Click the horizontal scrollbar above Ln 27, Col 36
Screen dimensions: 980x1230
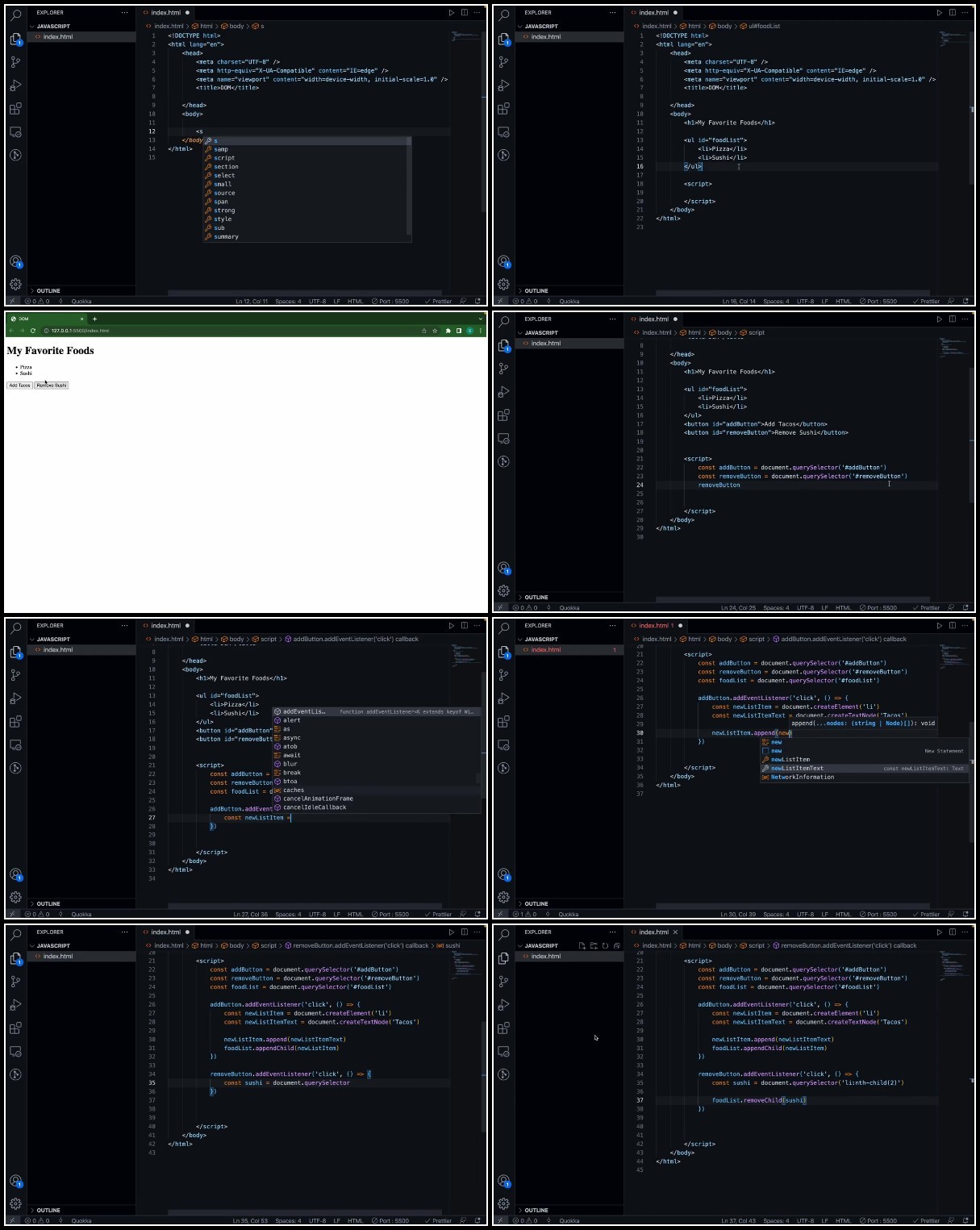(x=305, y=906)
